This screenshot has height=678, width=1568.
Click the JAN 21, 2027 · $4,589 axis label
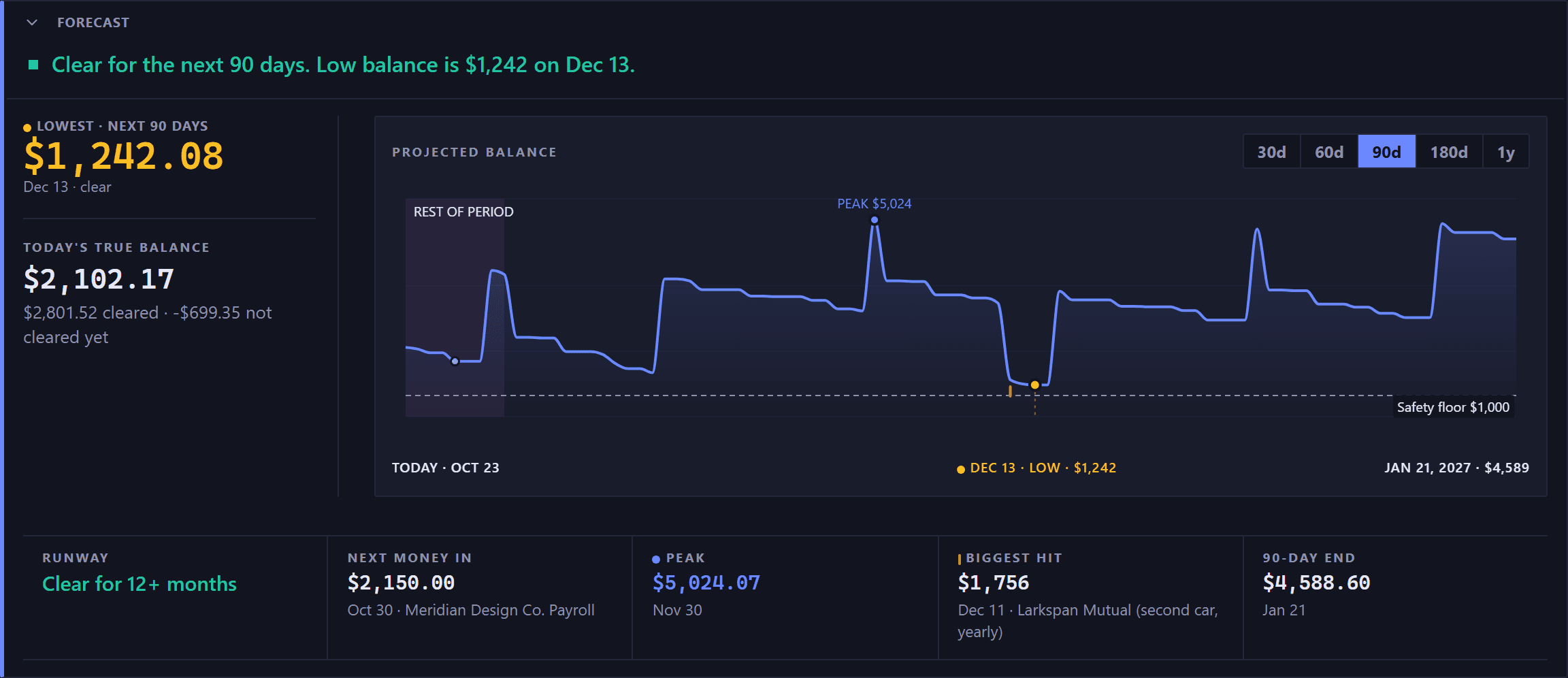(x=1456, y=468)
